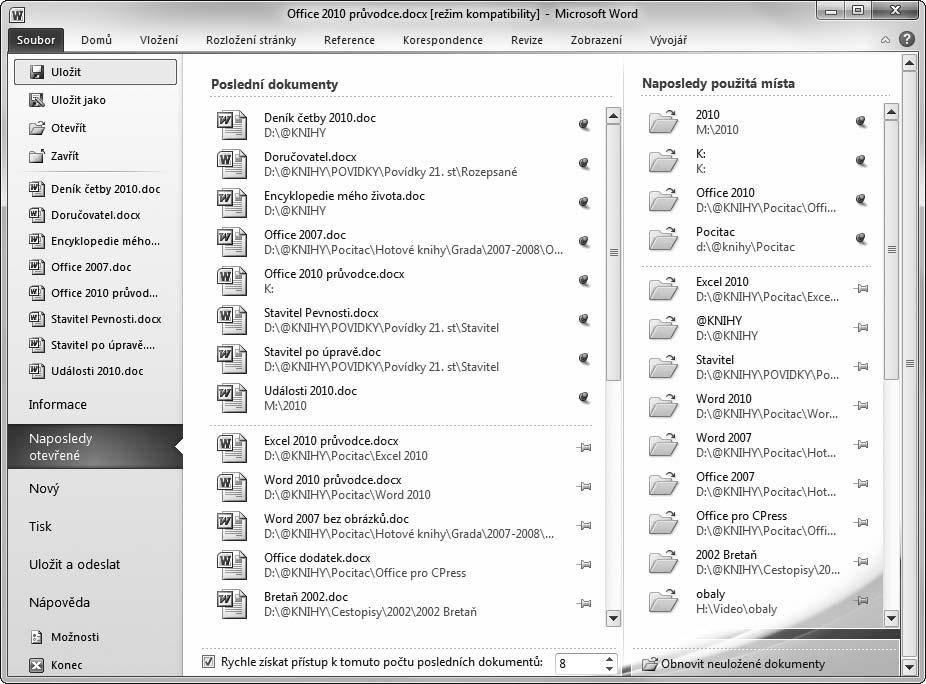
Task: Click the document icon for Office dodatek.docx
Action: coord(231,565)
